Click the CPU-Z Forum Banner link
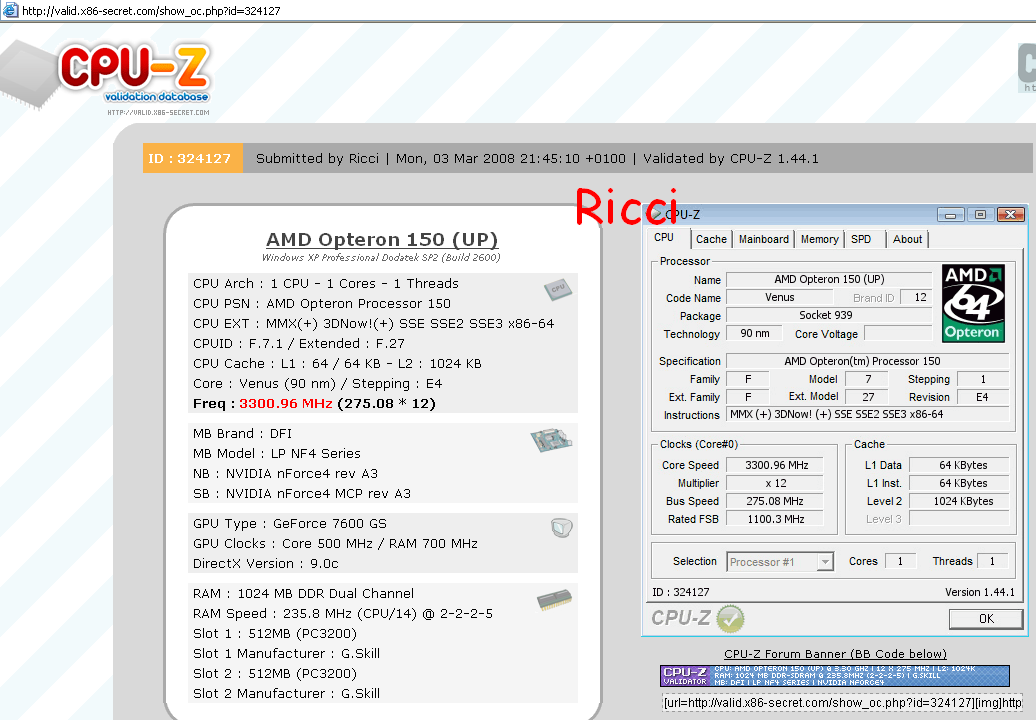This screenshot has height=720, width=1036. [835, 654]
